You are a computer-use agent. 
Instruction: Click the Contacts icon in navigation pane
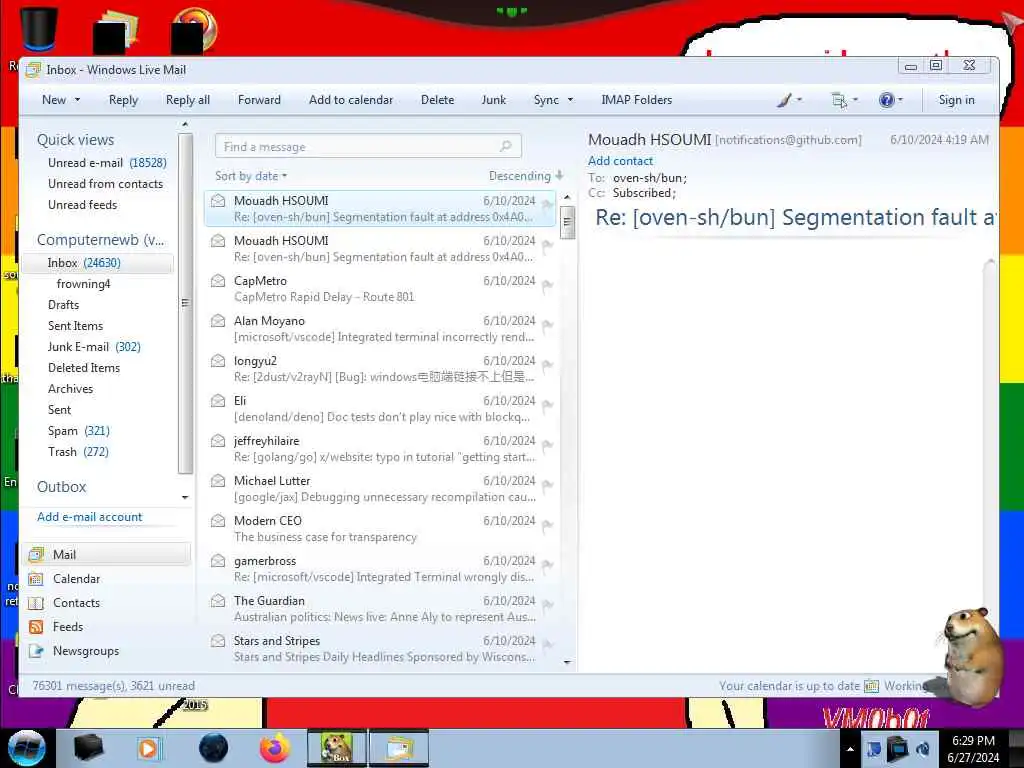click(x=36, y=603)
